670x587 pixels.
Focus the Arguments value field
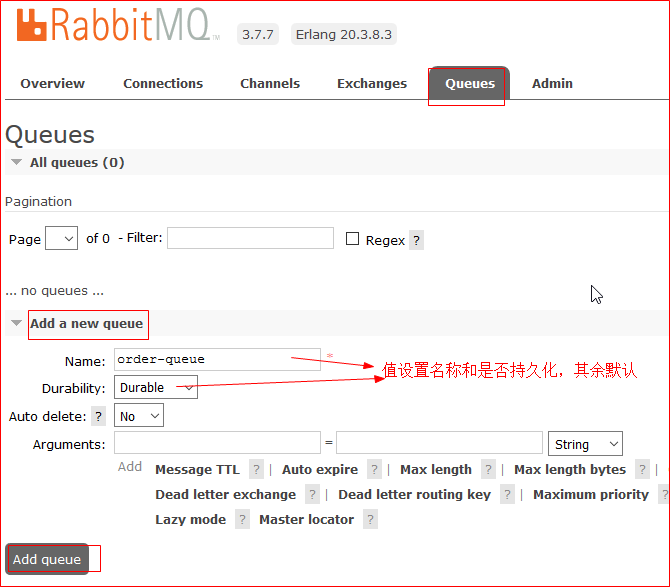(x=439, y=443)
